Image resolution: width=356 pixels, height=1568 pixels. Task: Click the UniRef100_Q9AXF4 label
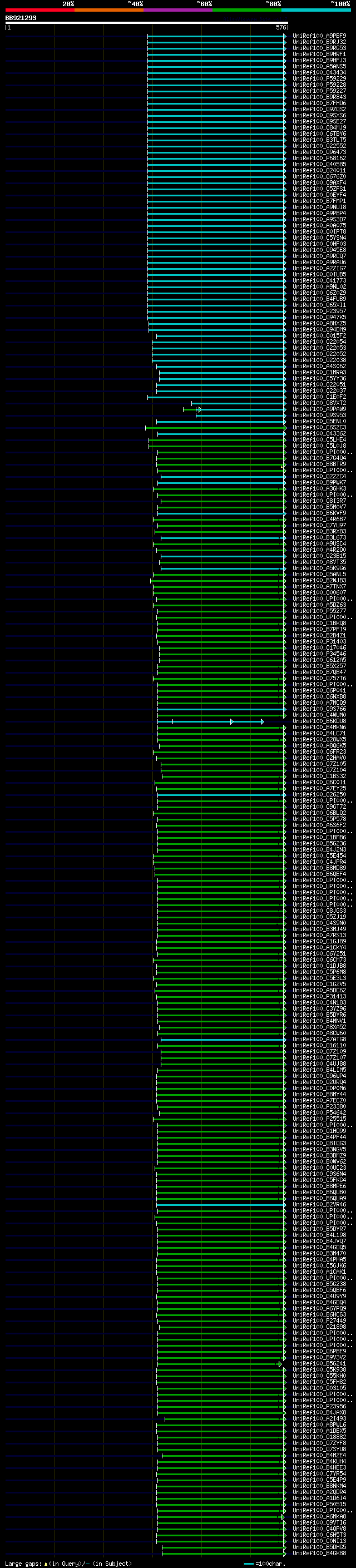pos(319,182)
